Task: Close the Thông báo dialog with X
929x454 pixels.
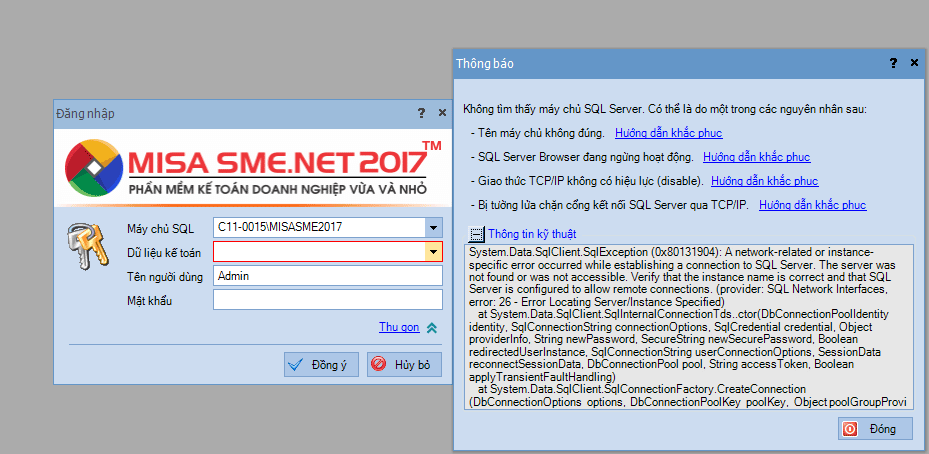Action: click(915, 63)
